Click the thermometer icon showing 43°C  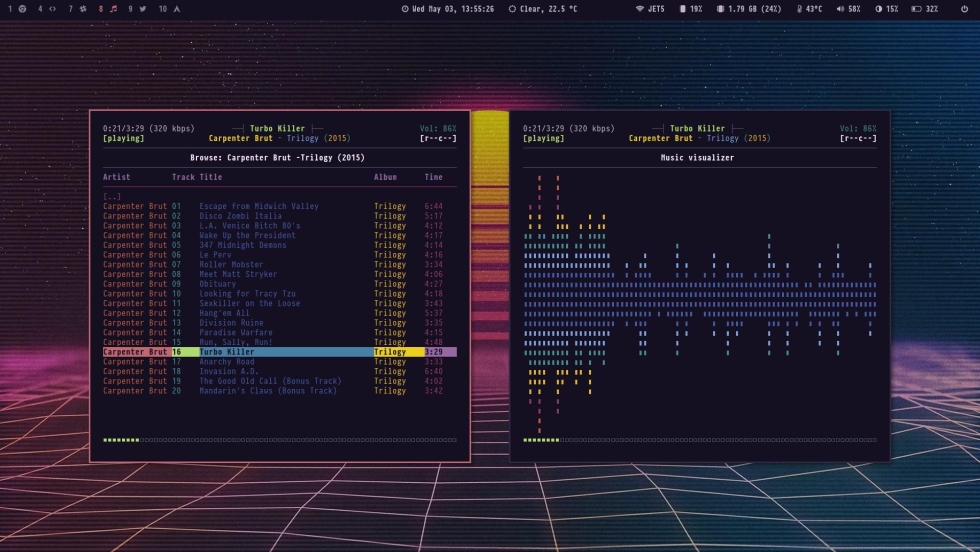799,9
